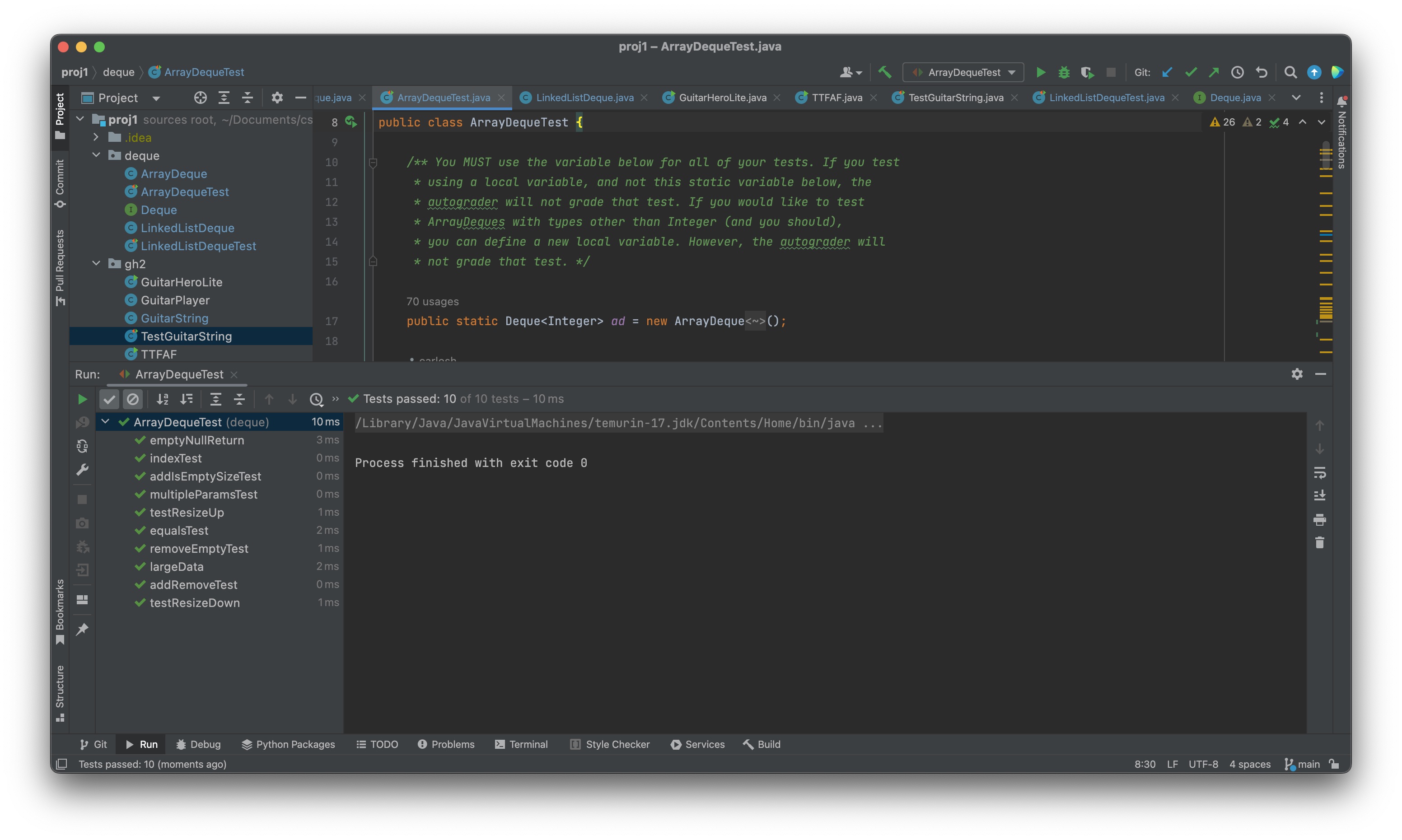Image resolution: width=1402 pixels, height=840 pixels.
Task: Click the Problems tool window button
Action: point(446,744)
